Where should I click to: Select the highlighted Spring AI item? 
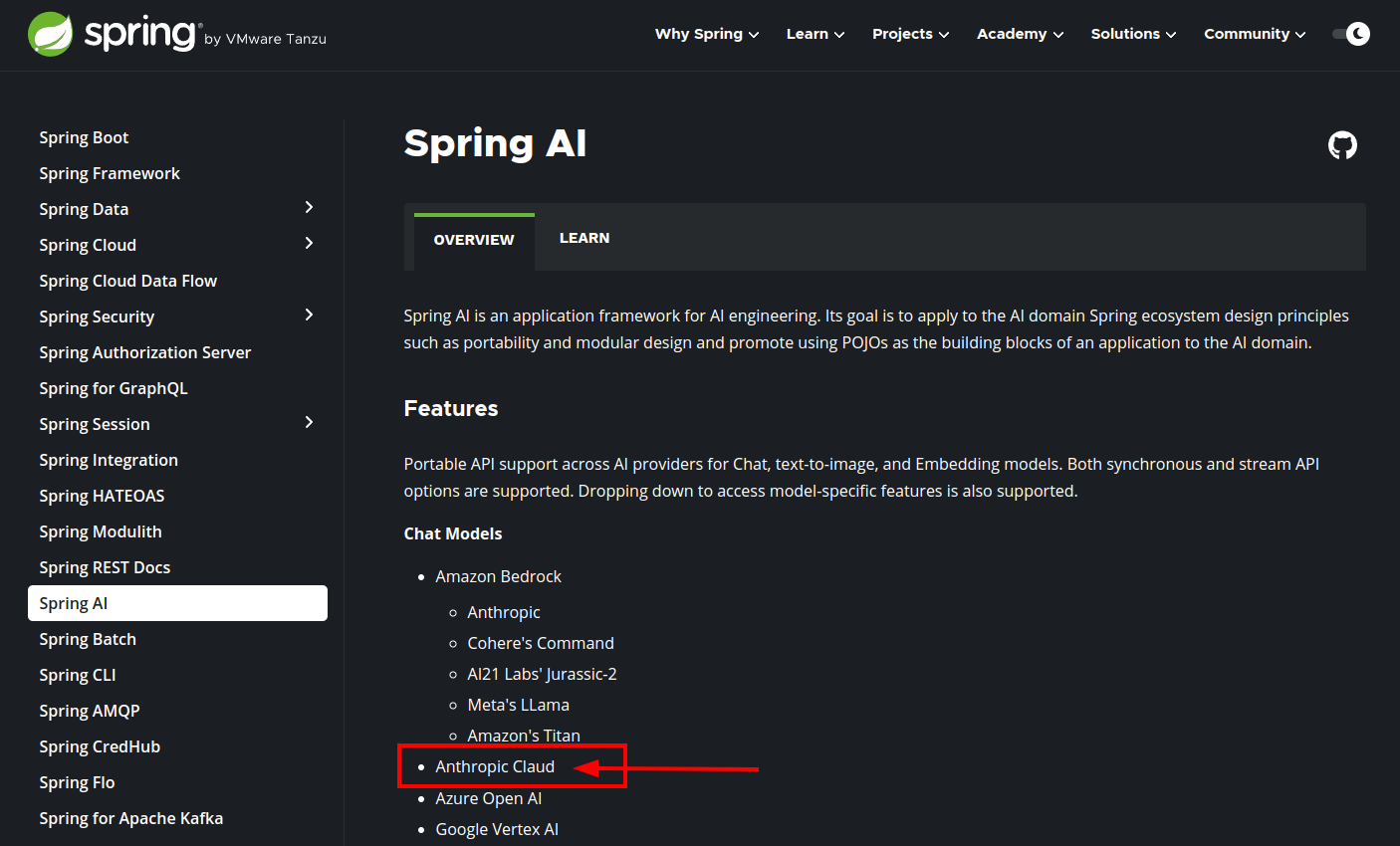(177, 603)
